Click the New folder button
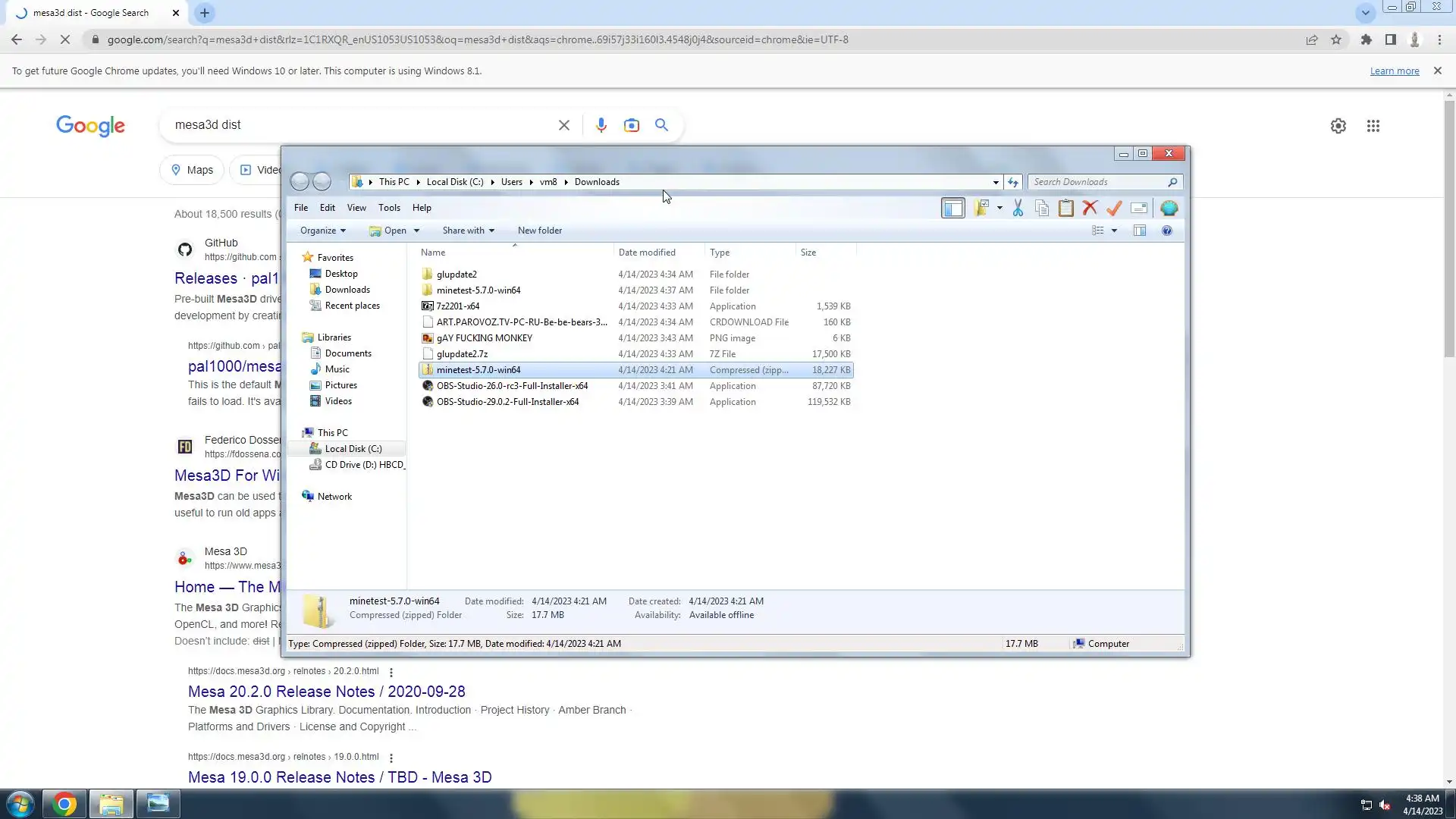Image resolution: width=1456 pixels, height=819 pixels. [x=539, y=231]
